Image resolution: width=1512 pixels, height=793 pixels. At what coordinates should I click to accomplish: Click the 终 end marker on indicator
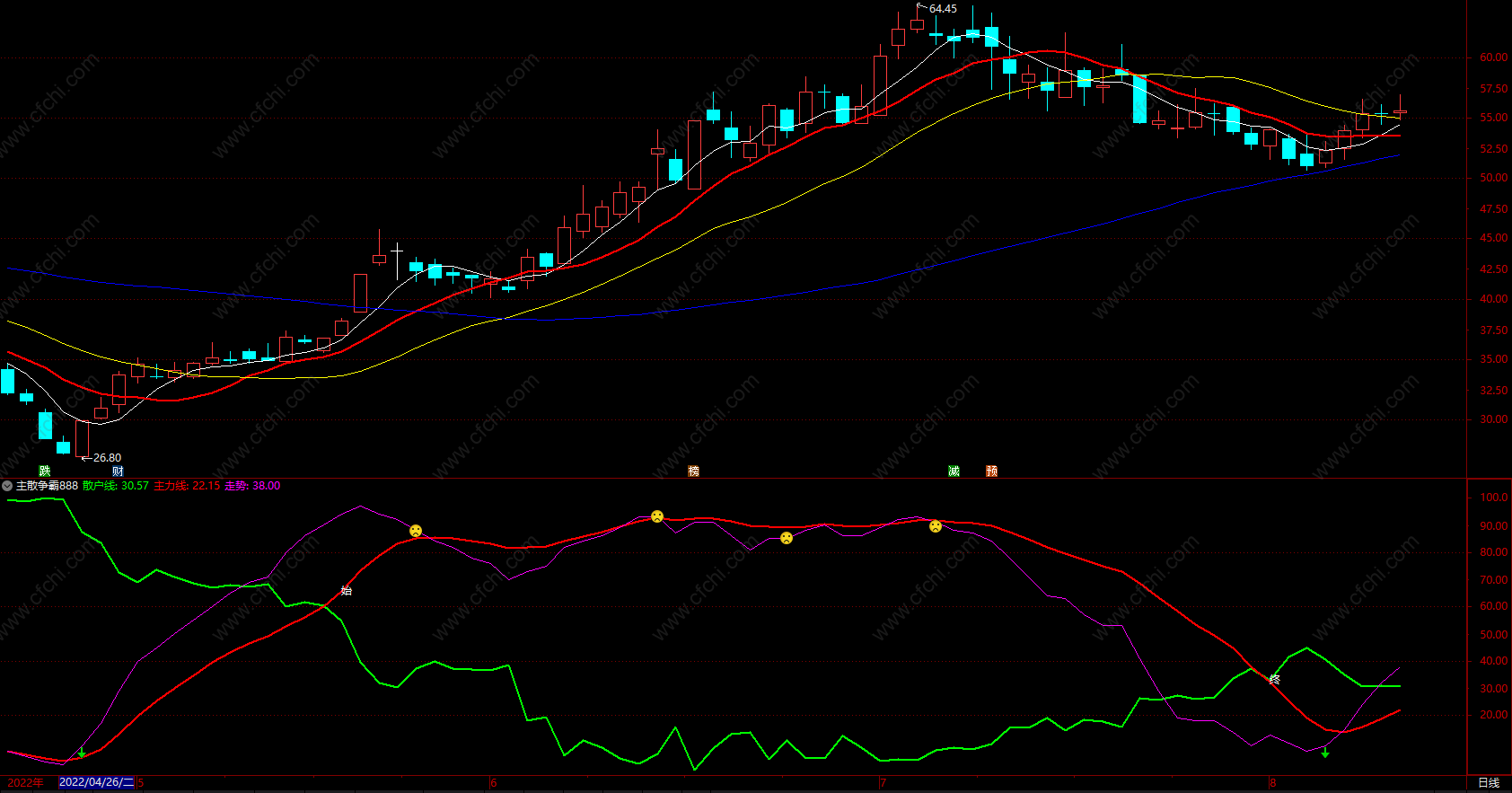pos(1274,680)
